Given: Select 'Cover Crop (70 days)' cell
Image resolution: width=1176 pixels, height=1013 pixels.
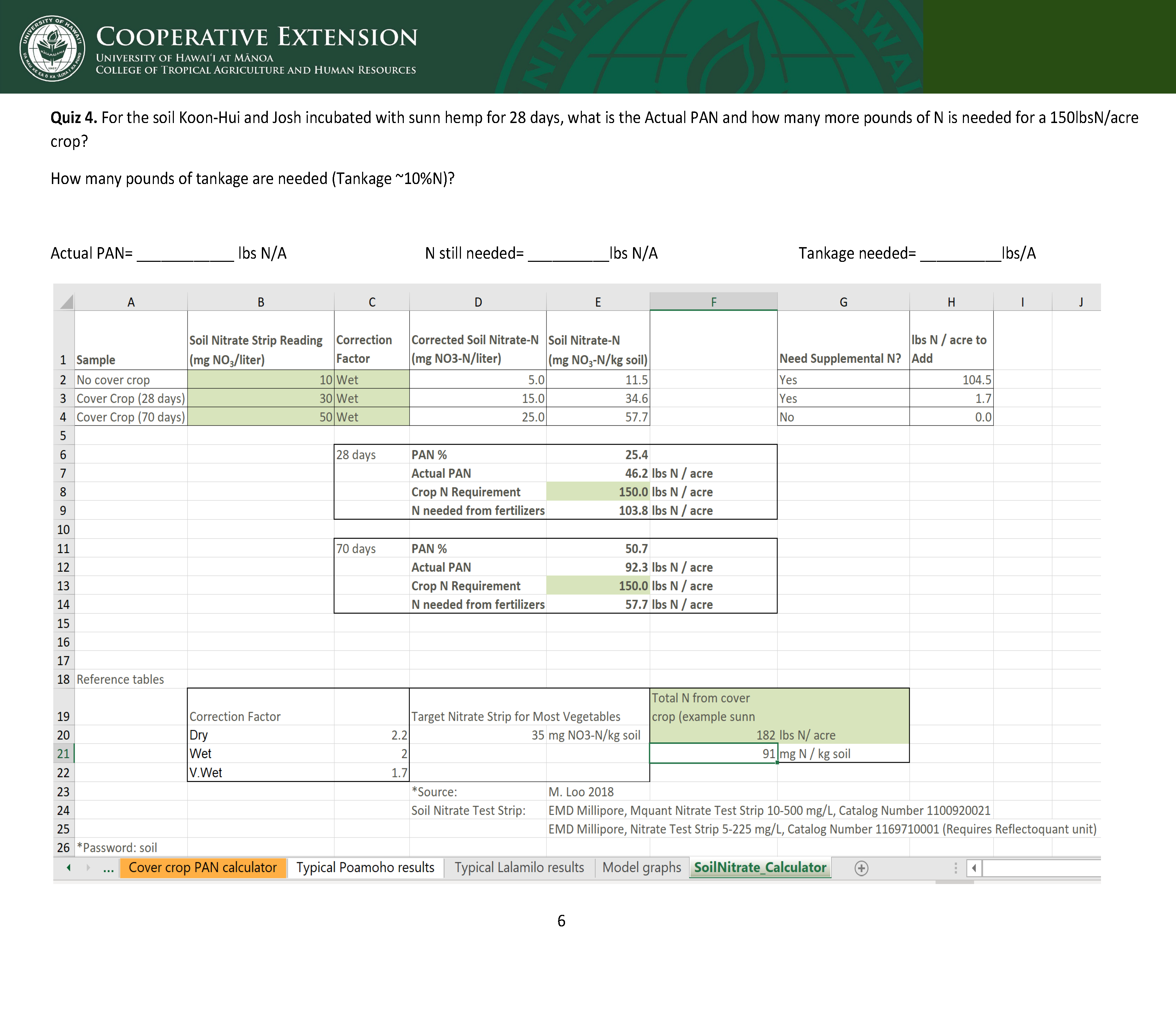Looking at the screenshot, I should coord(131,417).
